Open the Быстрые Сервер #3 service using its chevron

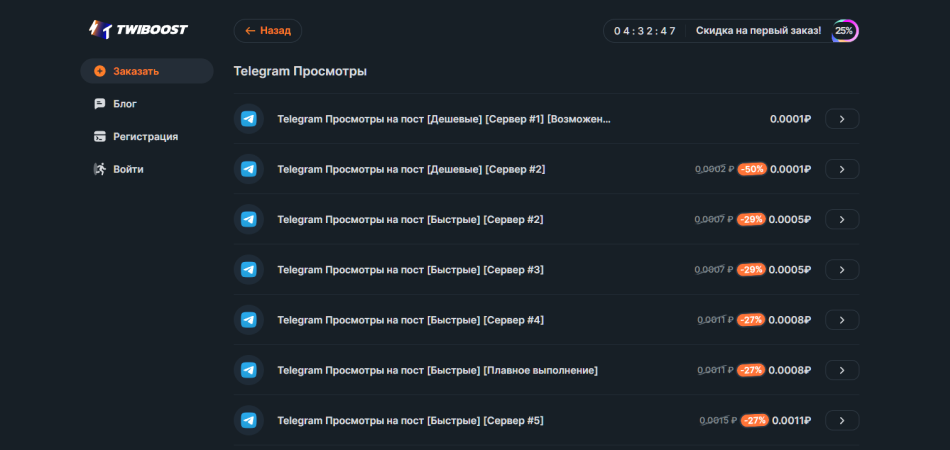842,270
